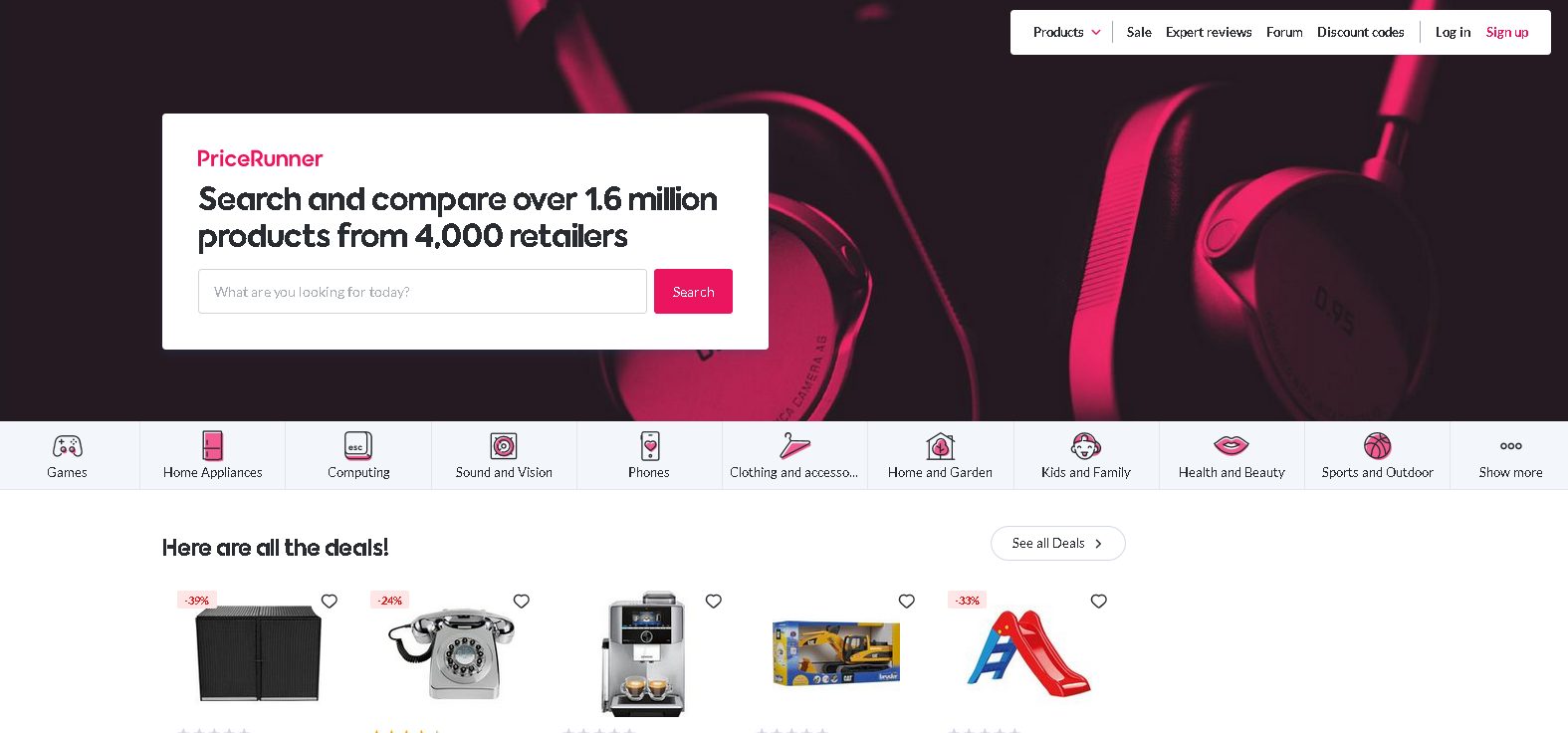Select the Home Appliances fridge icon
The height and width of the screenshot is (733, 1568).
point(212,445)
